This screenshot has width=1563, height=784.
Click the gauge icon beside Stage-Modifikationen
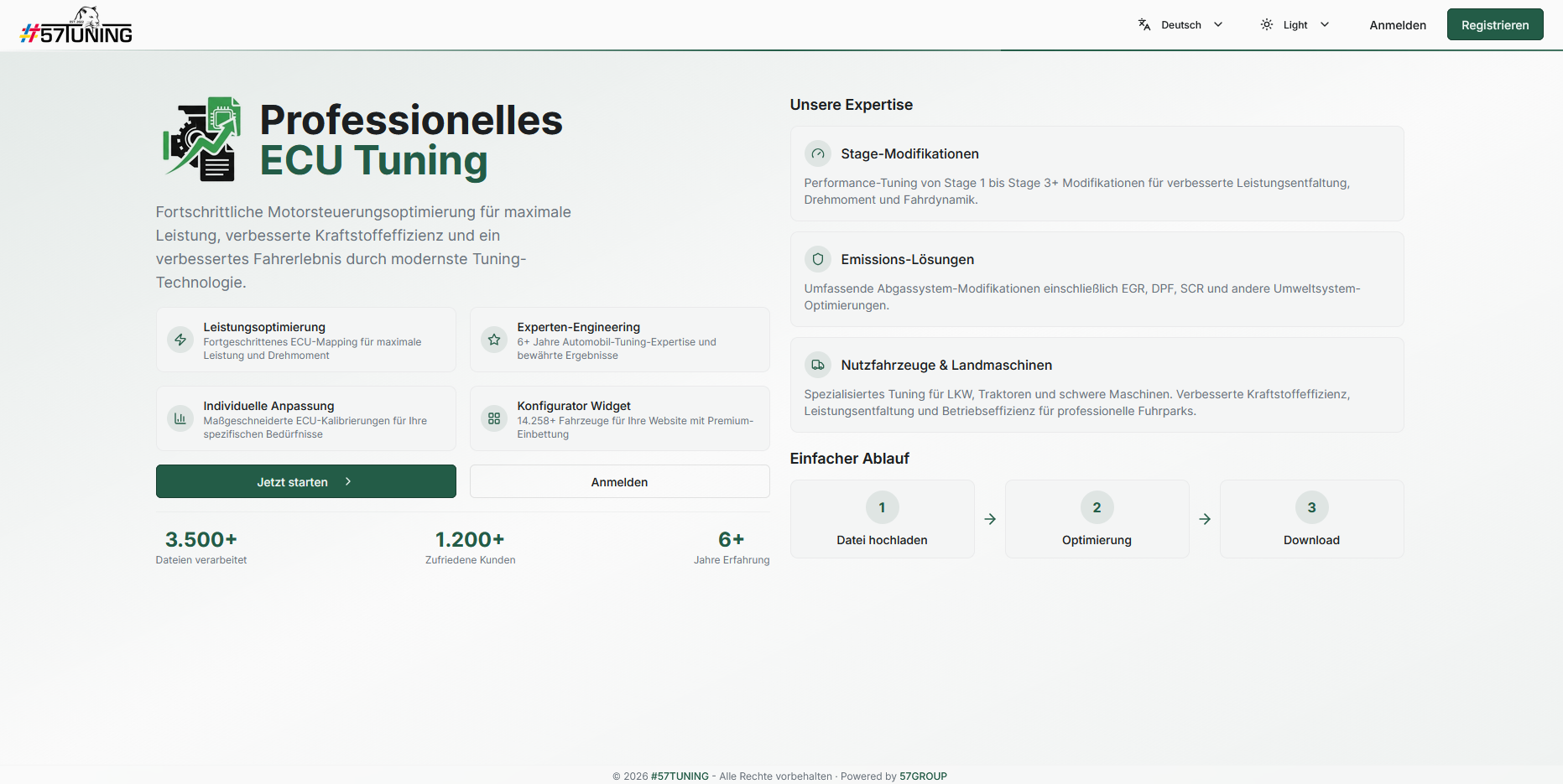coord(818,153)
